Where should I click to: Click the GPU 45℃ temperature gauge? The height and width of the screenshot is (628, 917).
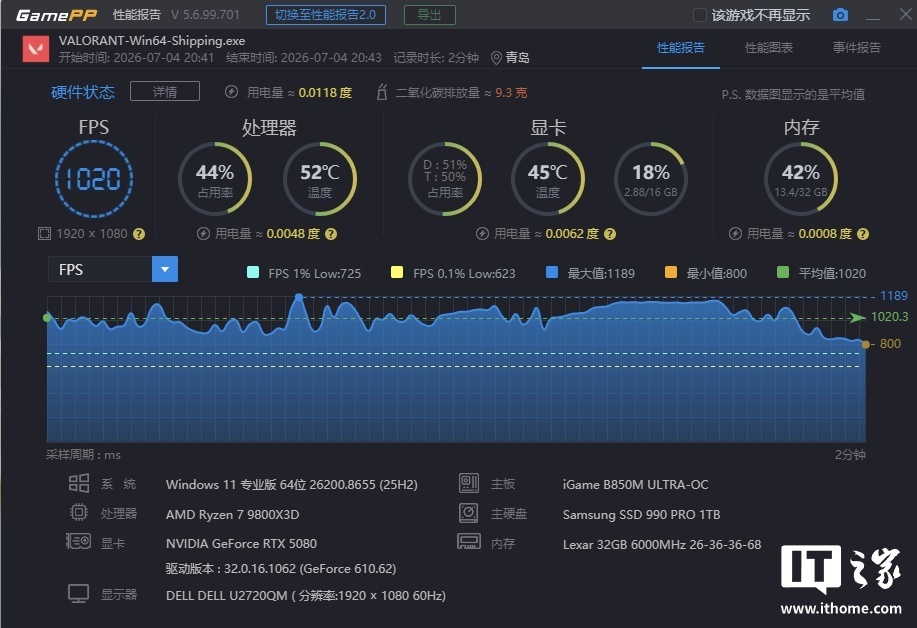pos(547,179)
